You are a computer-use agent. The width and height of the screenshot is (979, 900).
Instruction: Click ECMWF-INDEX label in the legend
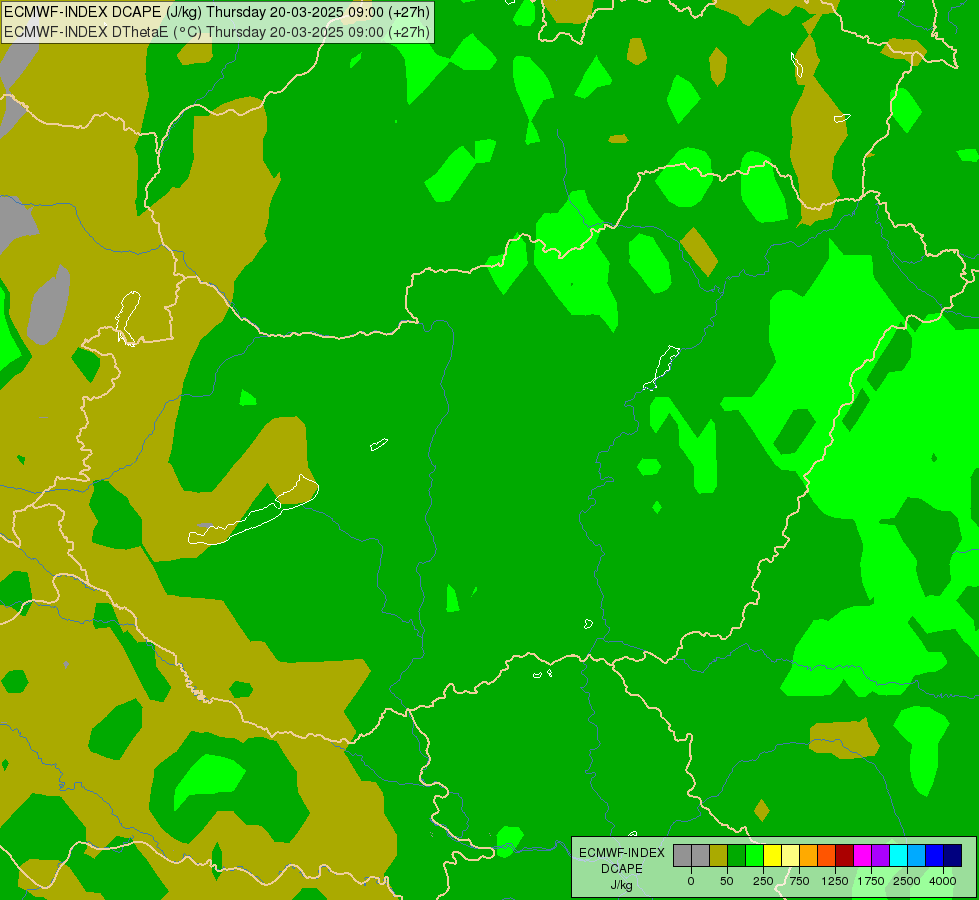(622, 853)
